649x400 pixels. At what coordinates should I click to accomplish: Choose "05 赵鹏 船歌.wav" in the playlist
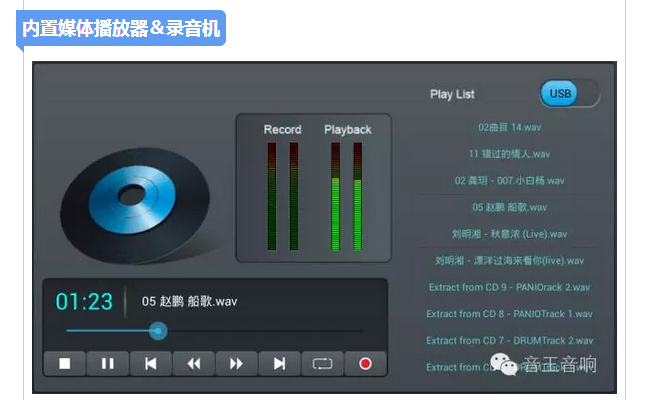509,207
